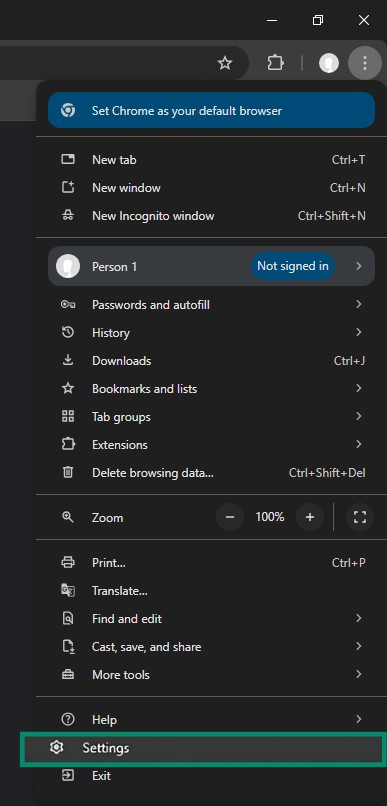Click the New tab icon
The image size is (387, 806).
(x=68, y=159)
